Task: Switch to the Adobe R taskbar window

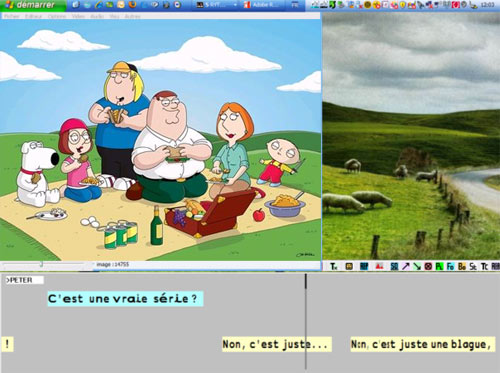Action: pyautogui.click(x=263, y=5)
